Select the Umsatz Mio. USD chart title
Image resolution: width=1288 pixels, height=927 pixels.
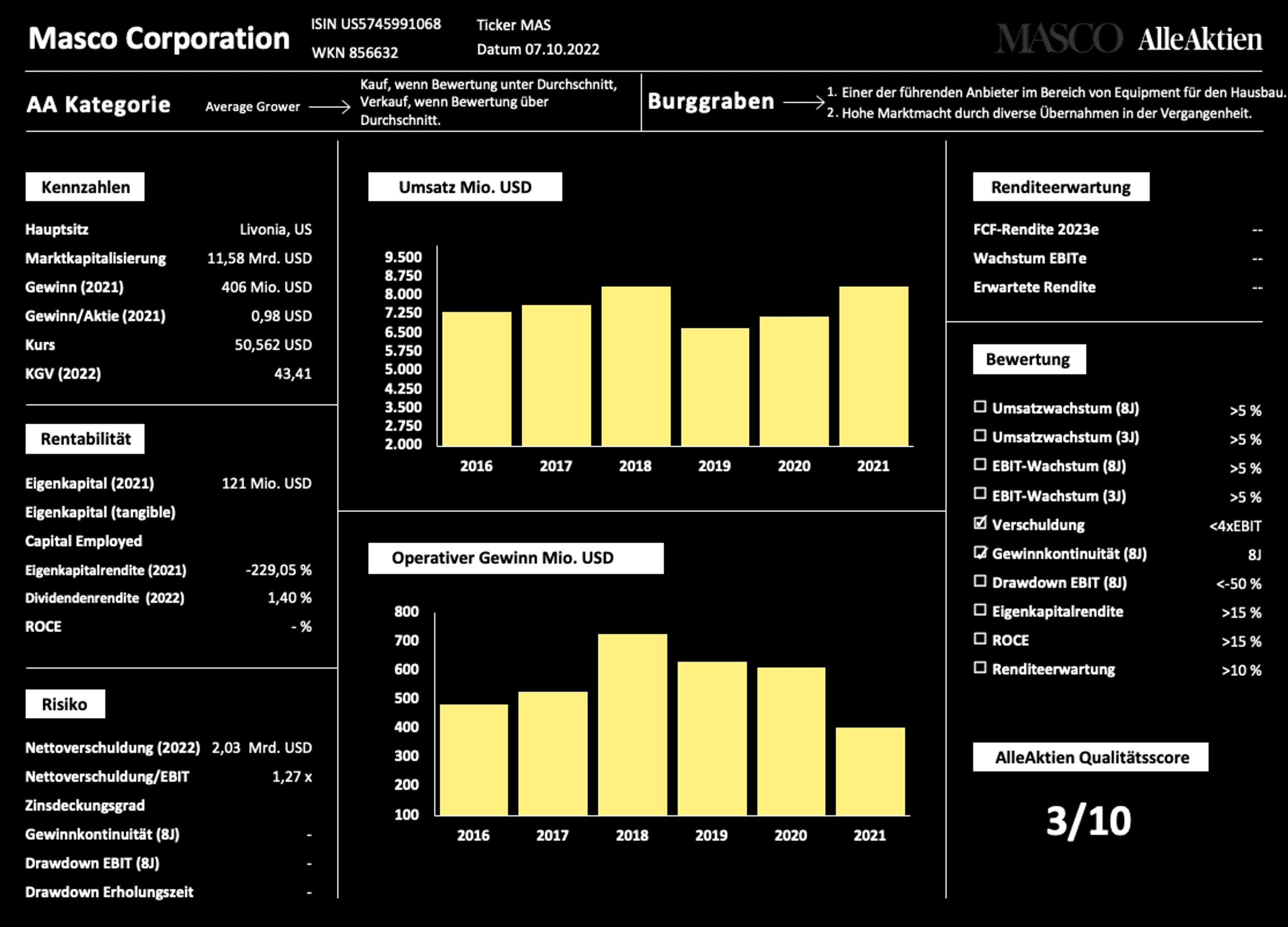[465, 187]
